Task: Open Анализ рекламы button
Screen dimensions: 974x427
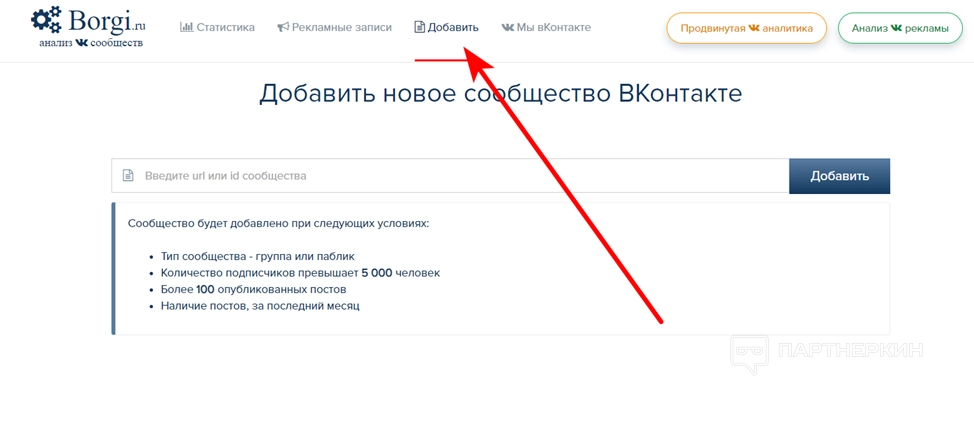Action: click(900, 28)
